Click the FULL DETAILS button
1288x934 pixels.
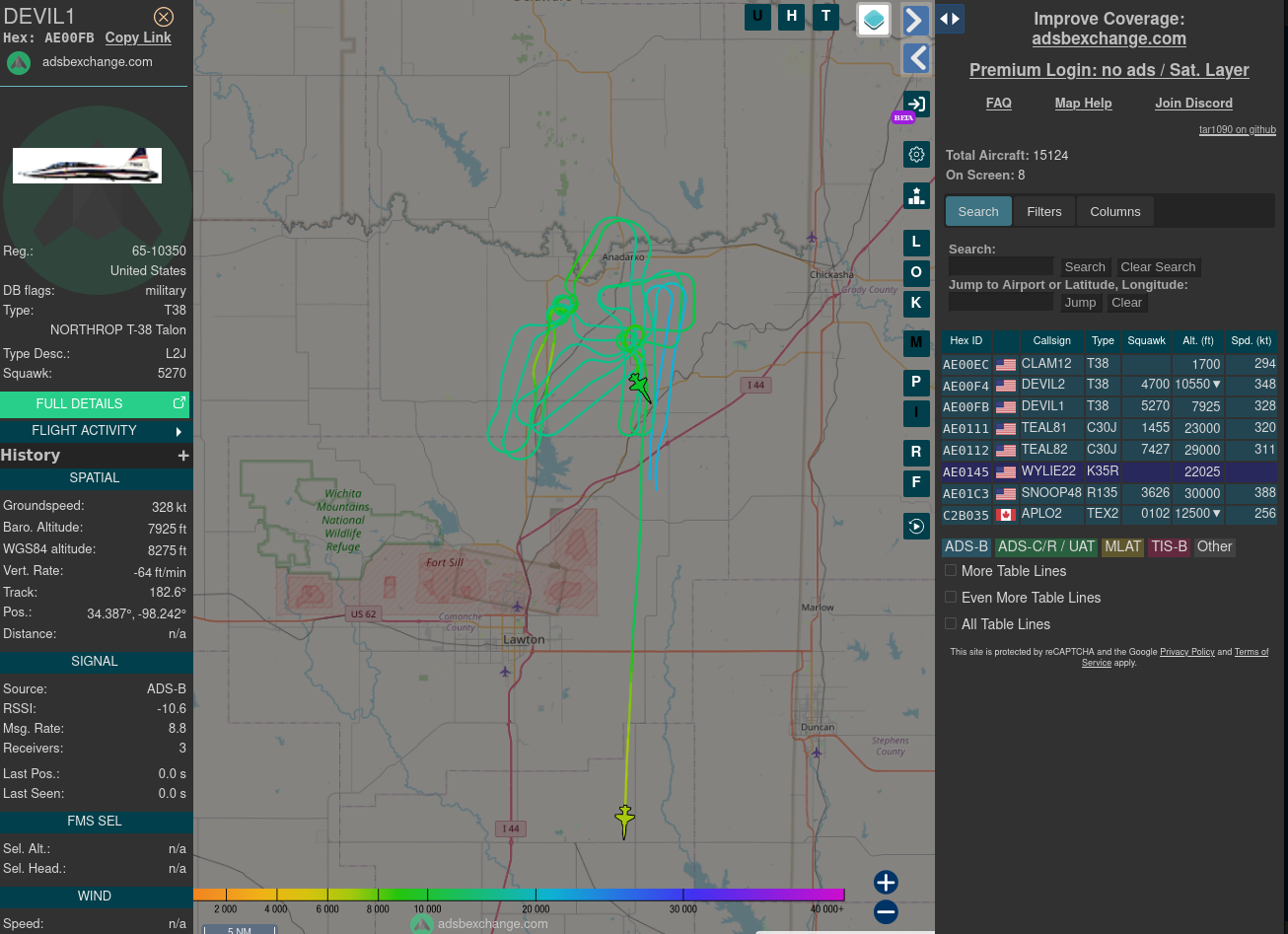point(95,404)
